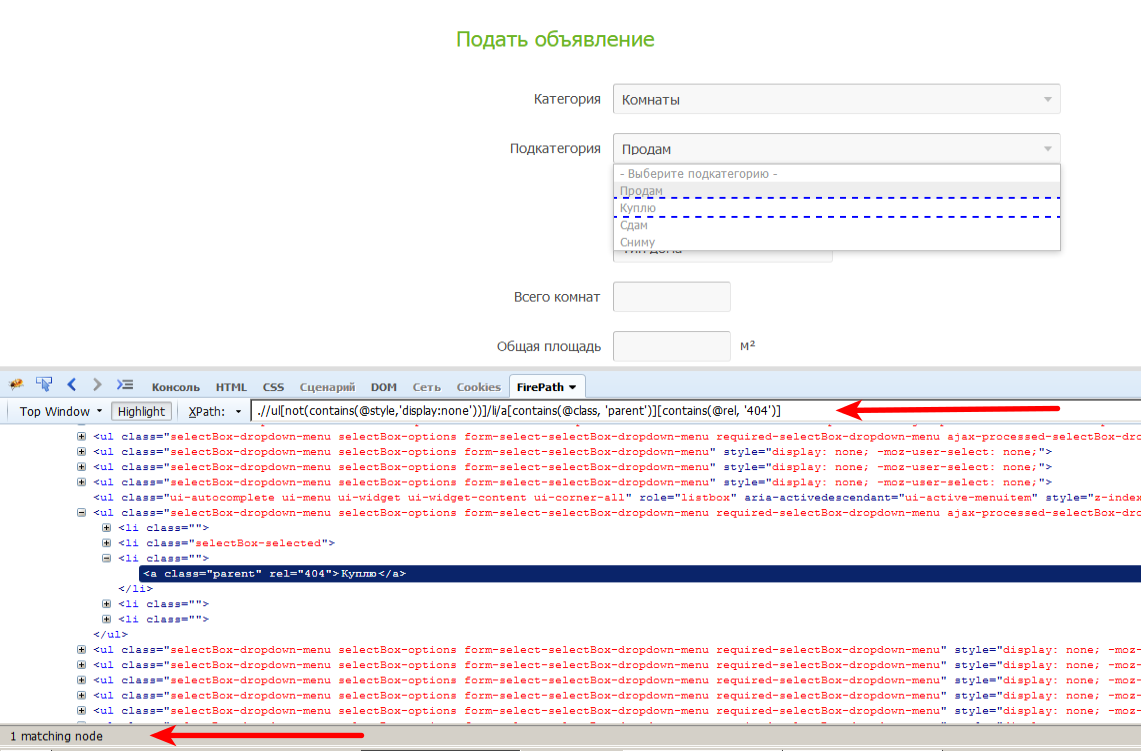The image size is (1141, 751).
Task: Open the Cookies tab
Action: 478,387
